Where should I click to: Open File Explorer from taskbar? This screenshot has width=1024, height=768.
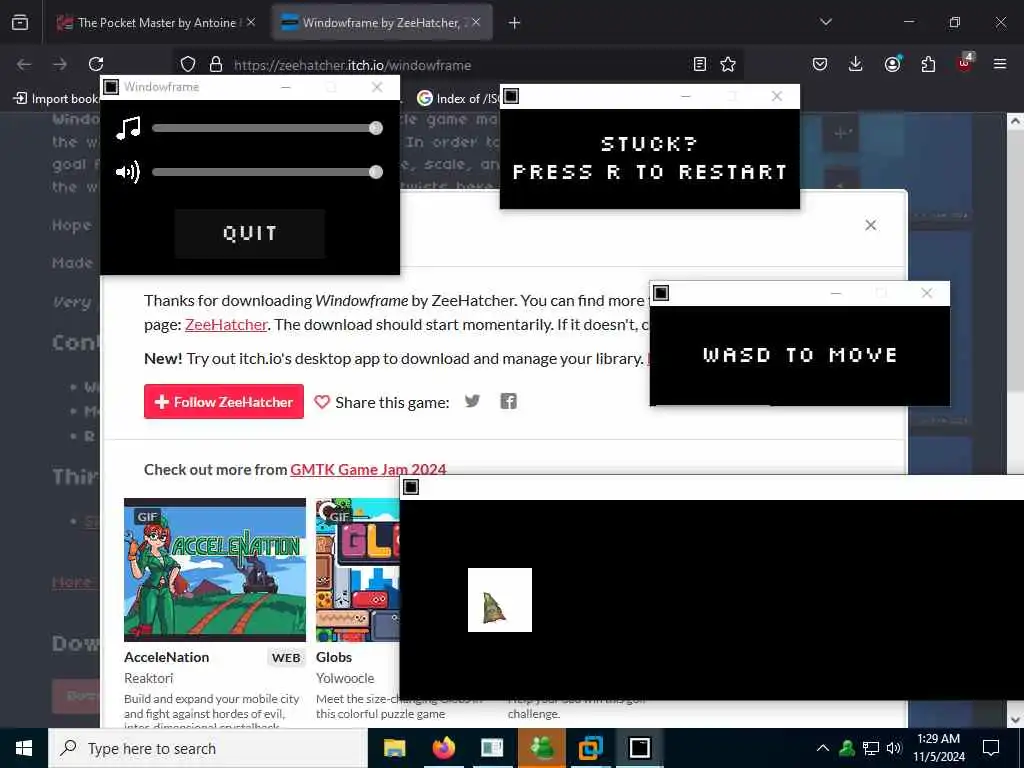[394, 748]
